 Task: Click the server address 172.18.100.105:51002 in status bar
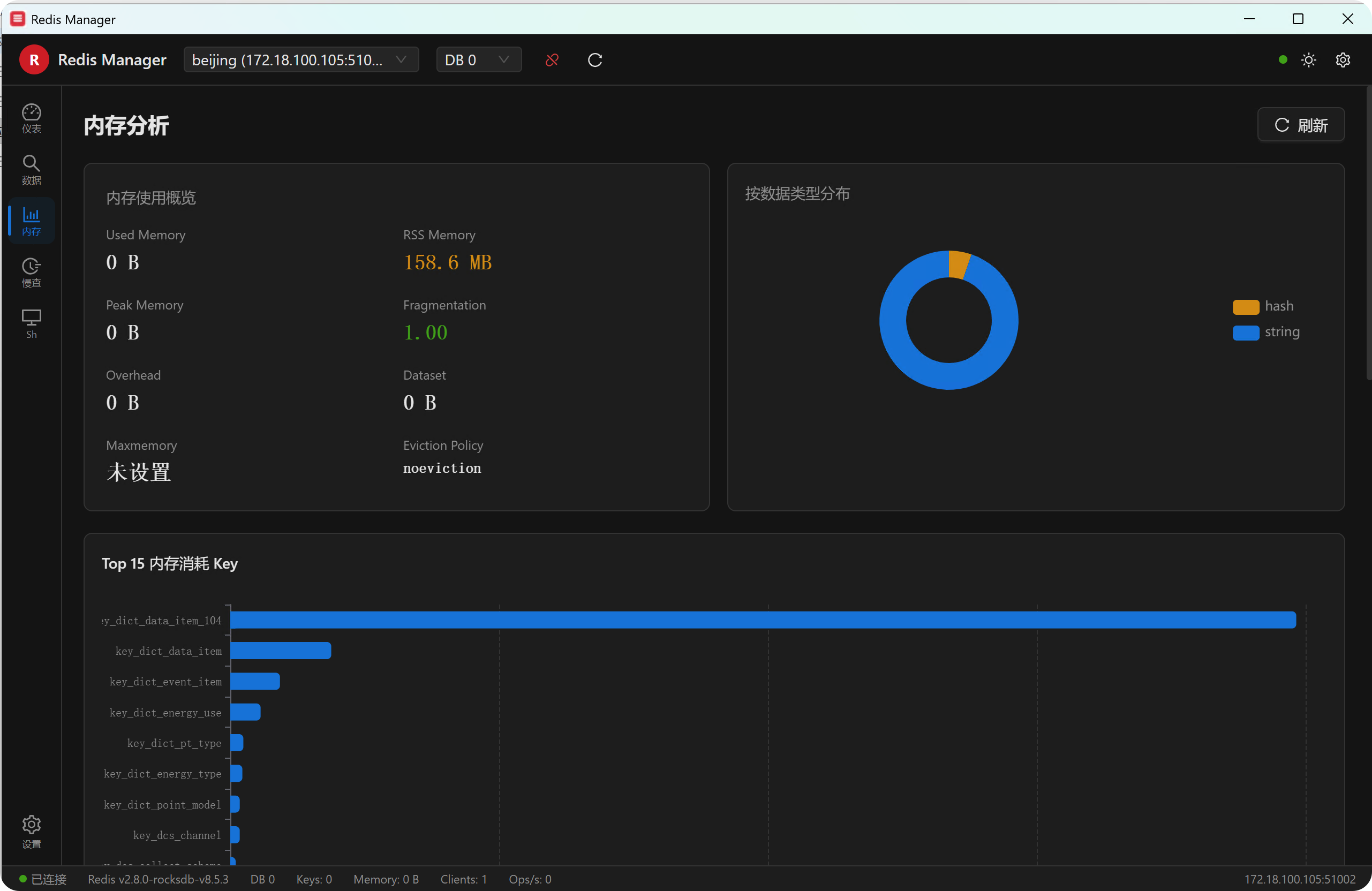[1299, 879]
